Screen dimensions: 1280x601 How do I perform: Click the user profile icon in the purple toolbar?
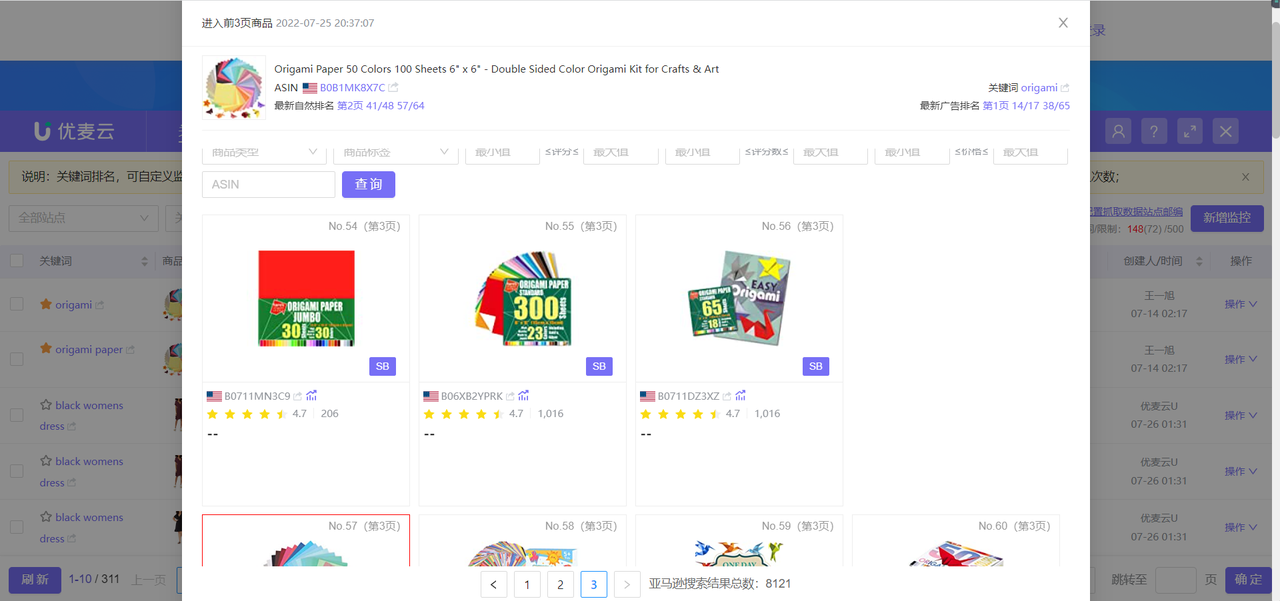[1117, 130]
